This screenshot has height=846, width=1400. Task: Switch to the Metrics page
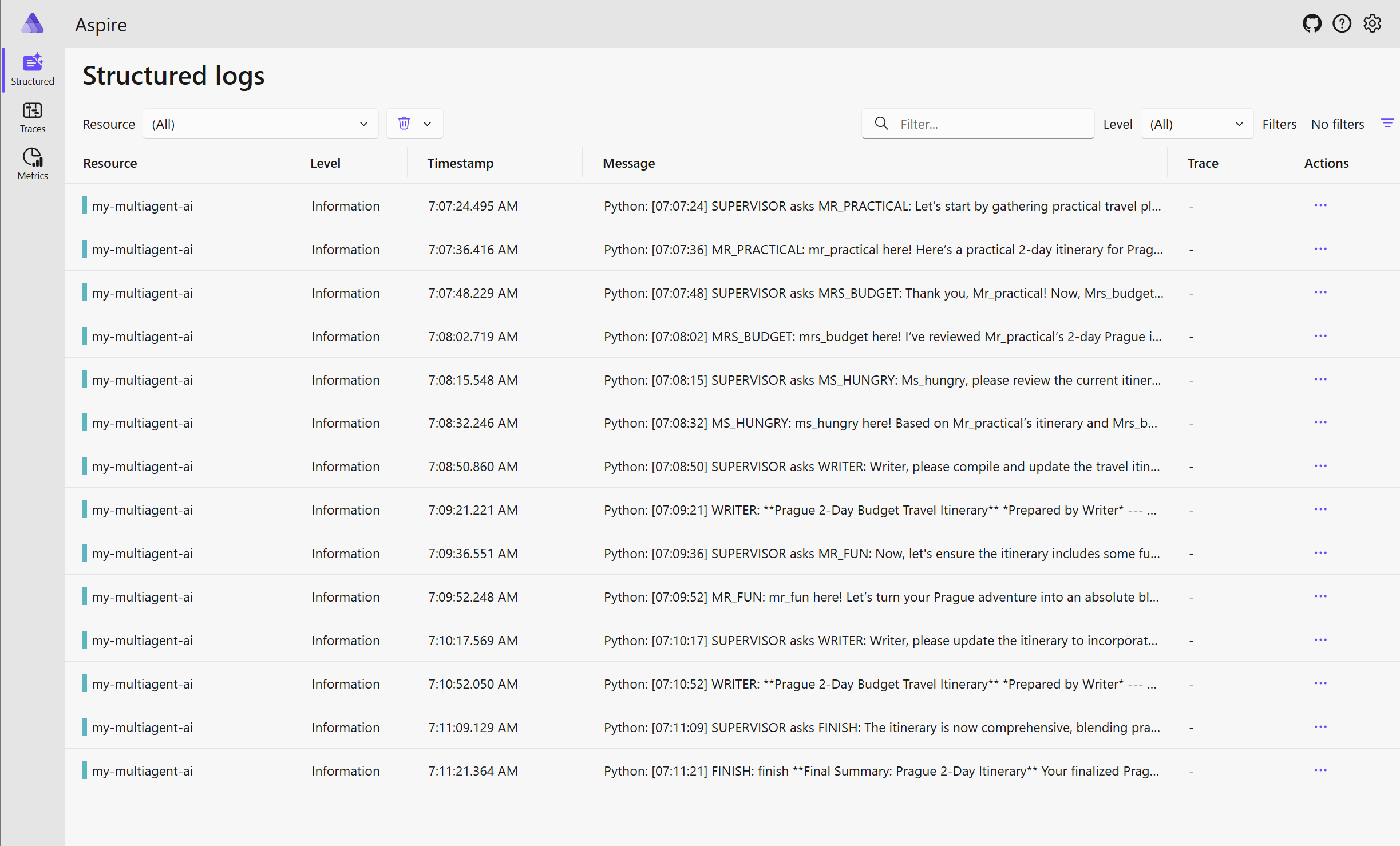click(x=33, y=164)
